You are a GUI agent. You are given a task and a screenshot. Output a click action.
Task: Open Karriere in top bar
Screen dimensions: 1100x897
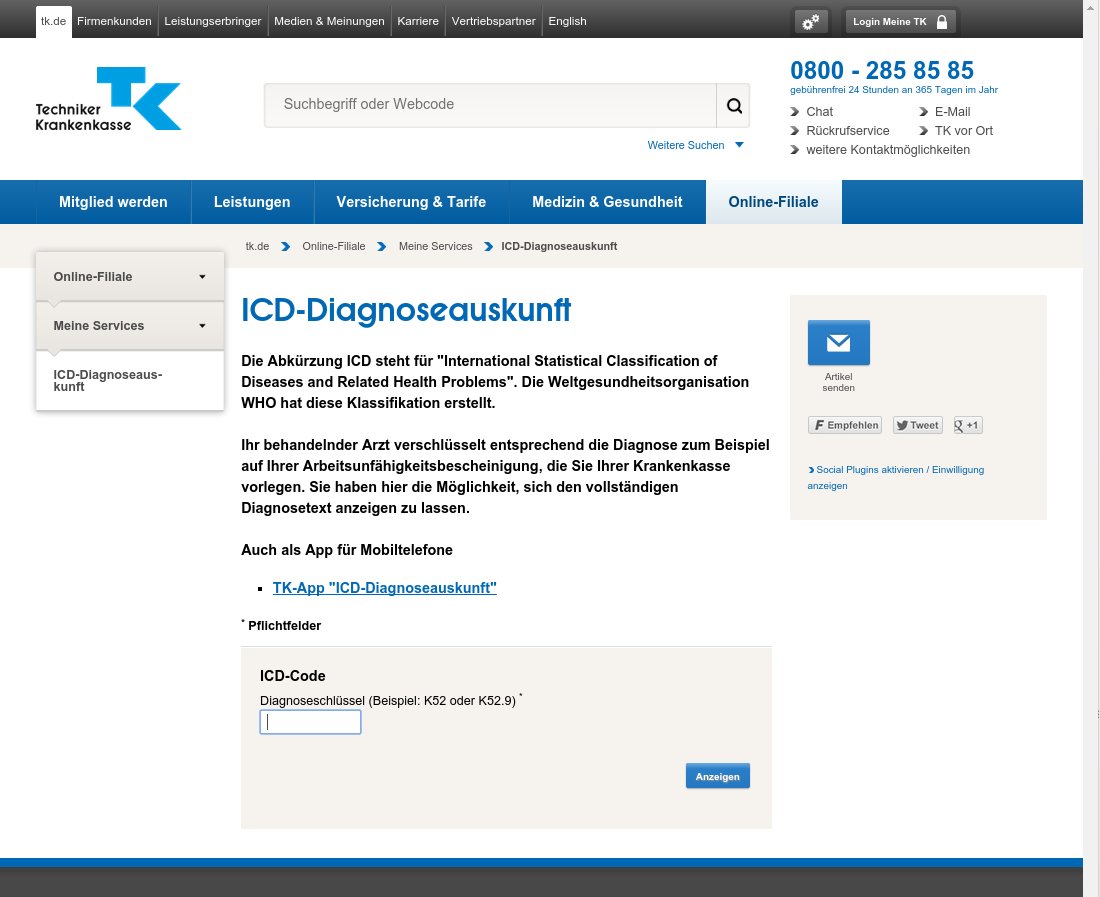[x=418, y=22]
